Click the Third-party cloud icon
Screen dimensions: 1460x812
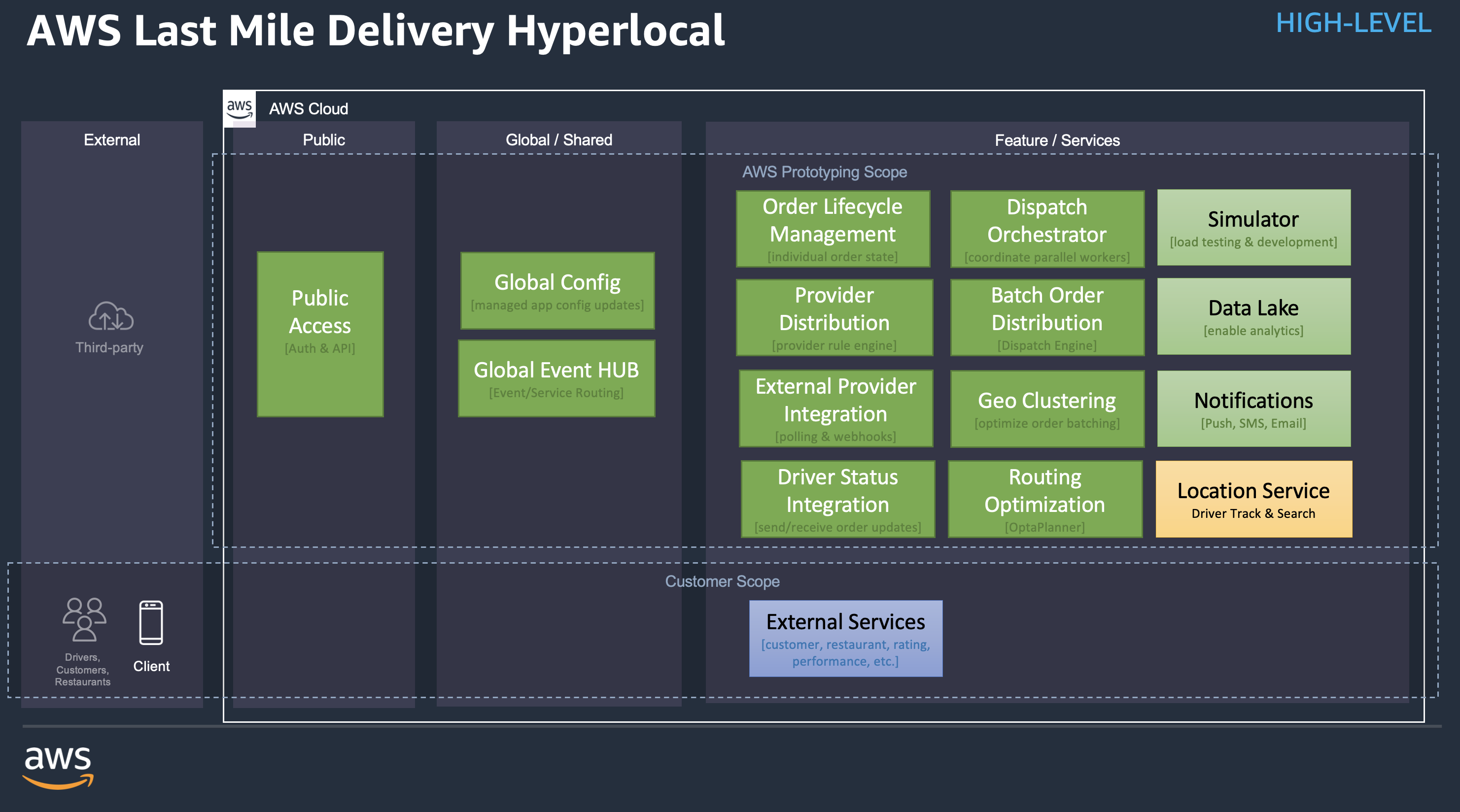coord(110,316)
